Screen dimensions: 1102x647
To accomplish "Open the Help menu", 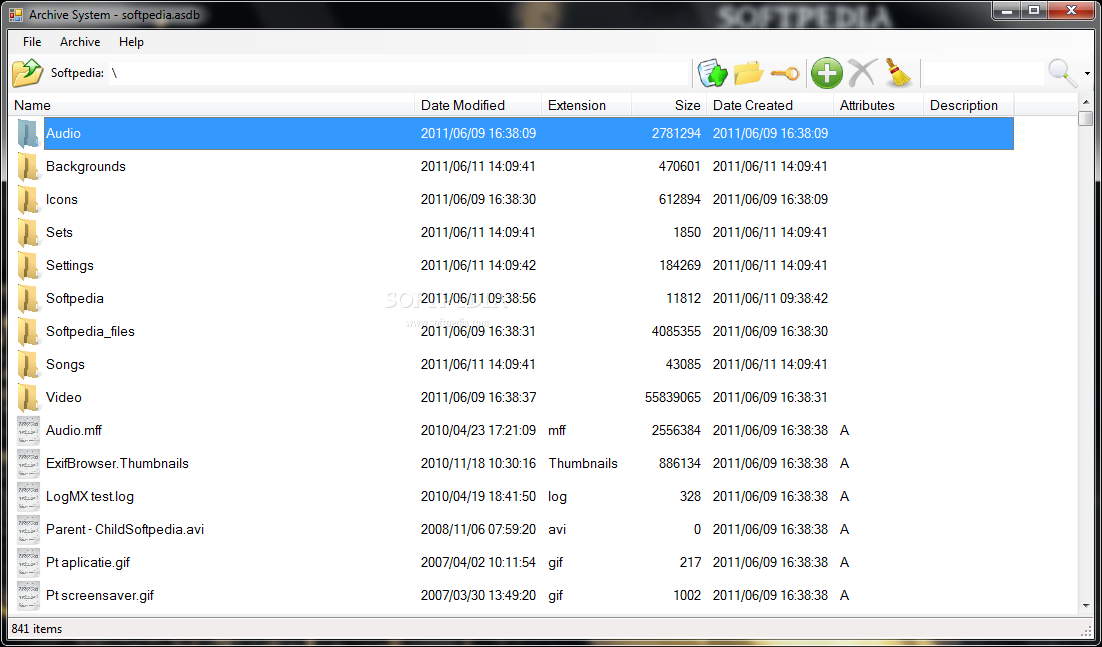I will pyautogui.click(x=131, y=42).
